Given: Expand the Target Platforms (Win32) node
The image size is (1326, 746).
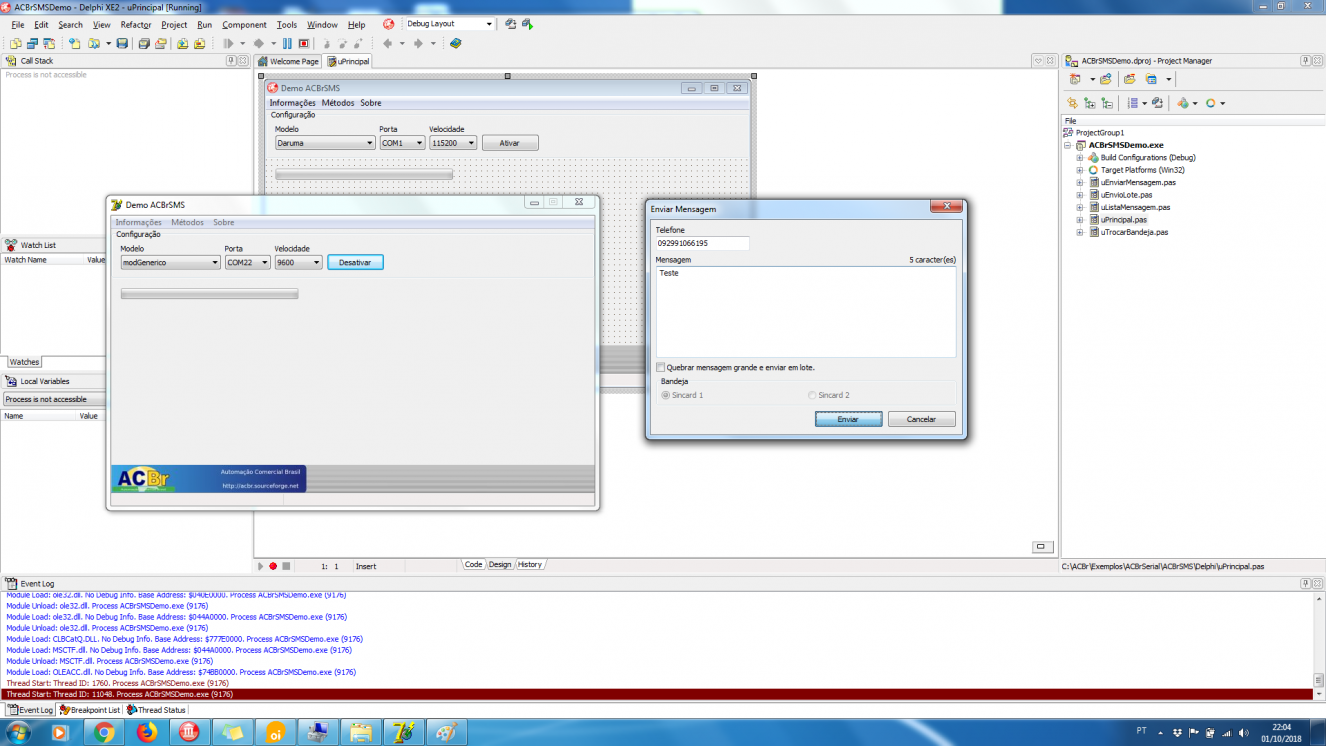Looking at the screenshot, I should pyautogui.click(x=1080, y=170).
